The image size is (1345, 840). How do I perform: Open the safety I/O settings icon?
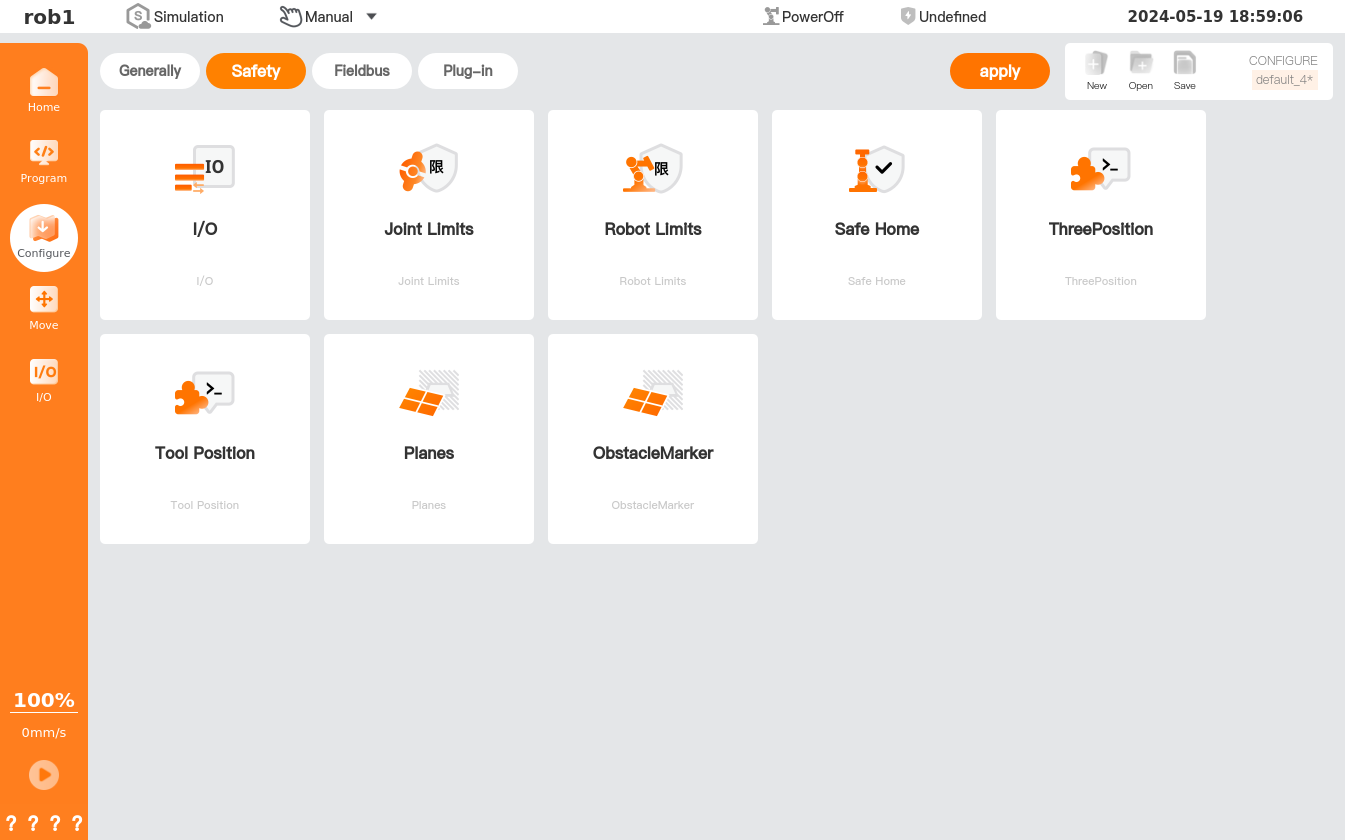click(205, 169)
